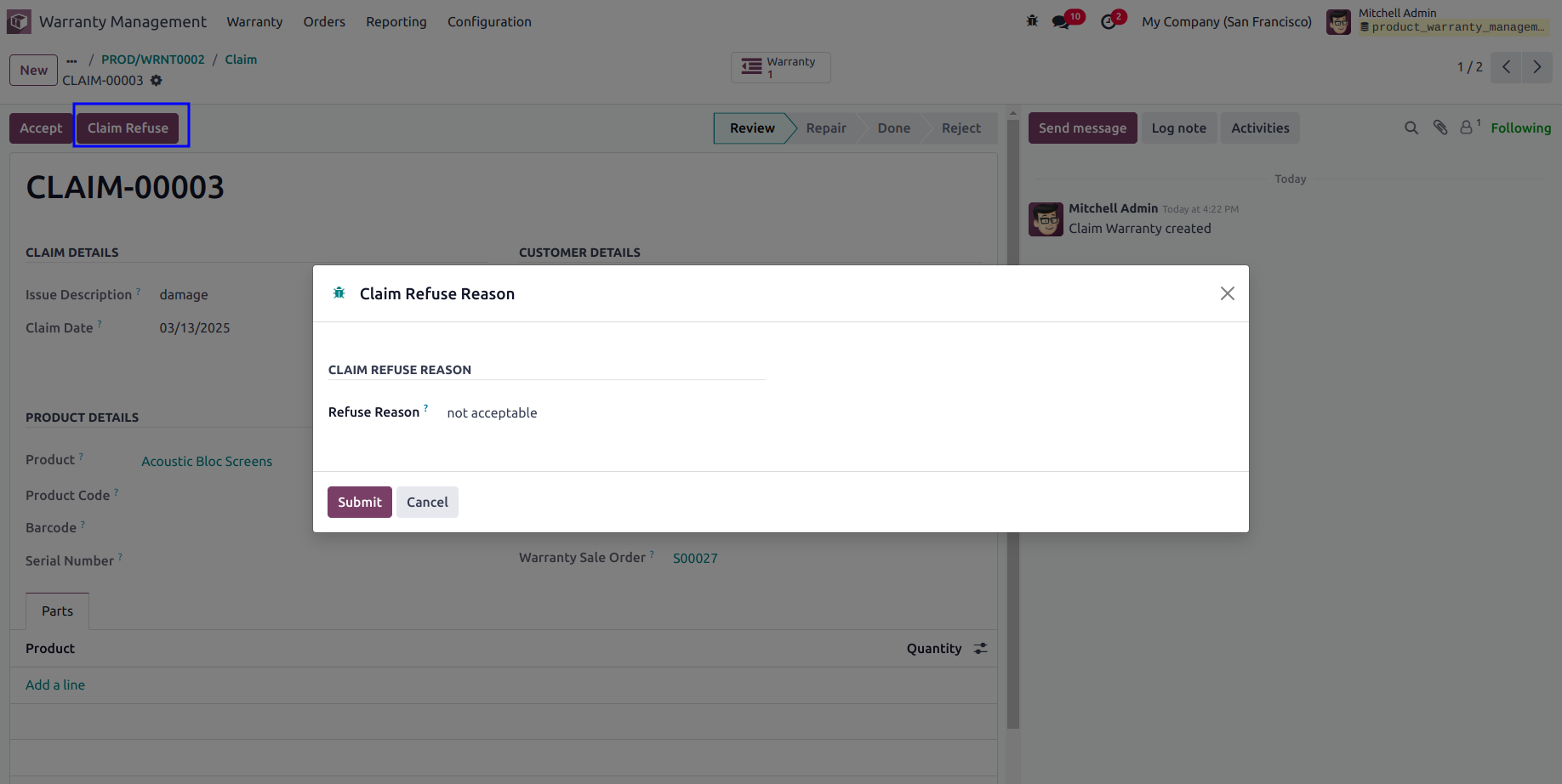This screenshot has height=784, width=1562.
Task: Click the gear icon beside CLAIM-00003
Action: [157, 80]
